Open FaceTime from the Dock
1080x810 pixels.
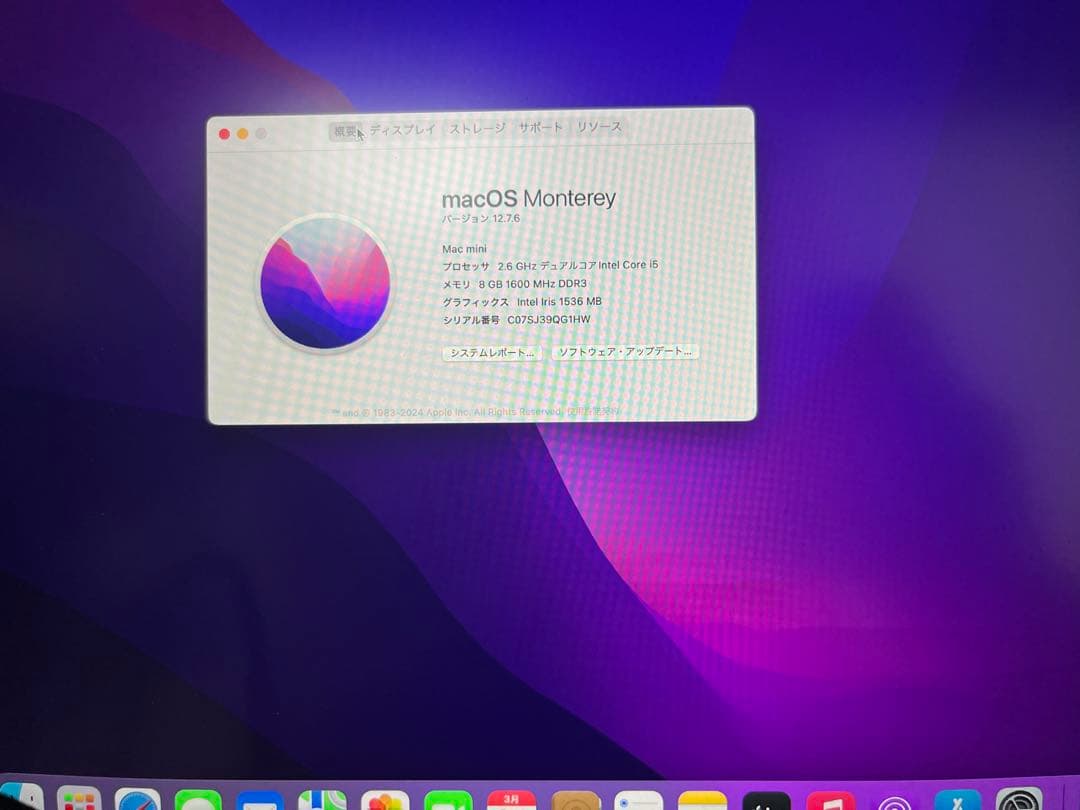coord(448,800)
